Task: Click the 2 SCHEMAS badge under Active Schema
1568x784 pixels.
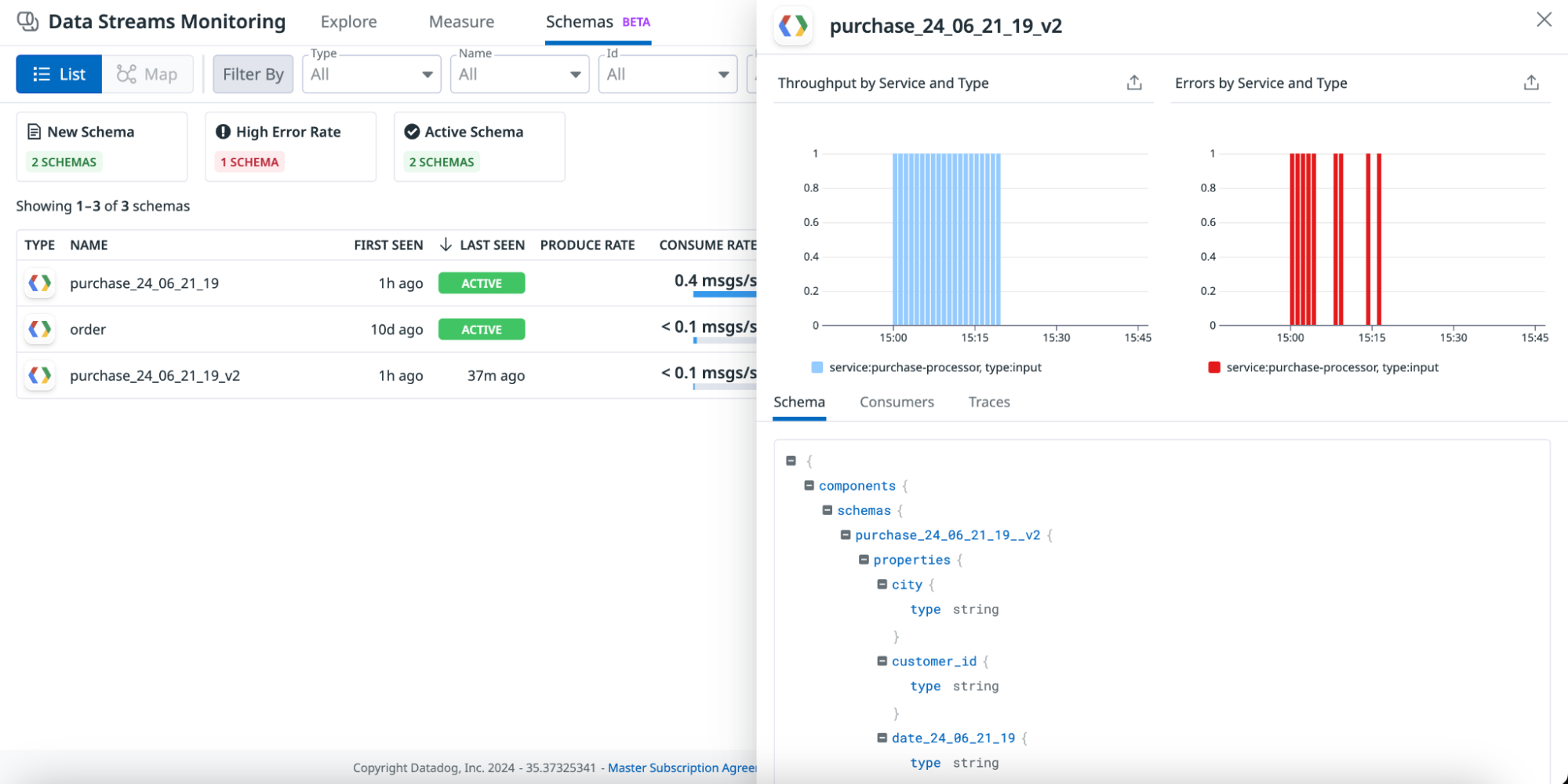Action: (x=442, y=162)
